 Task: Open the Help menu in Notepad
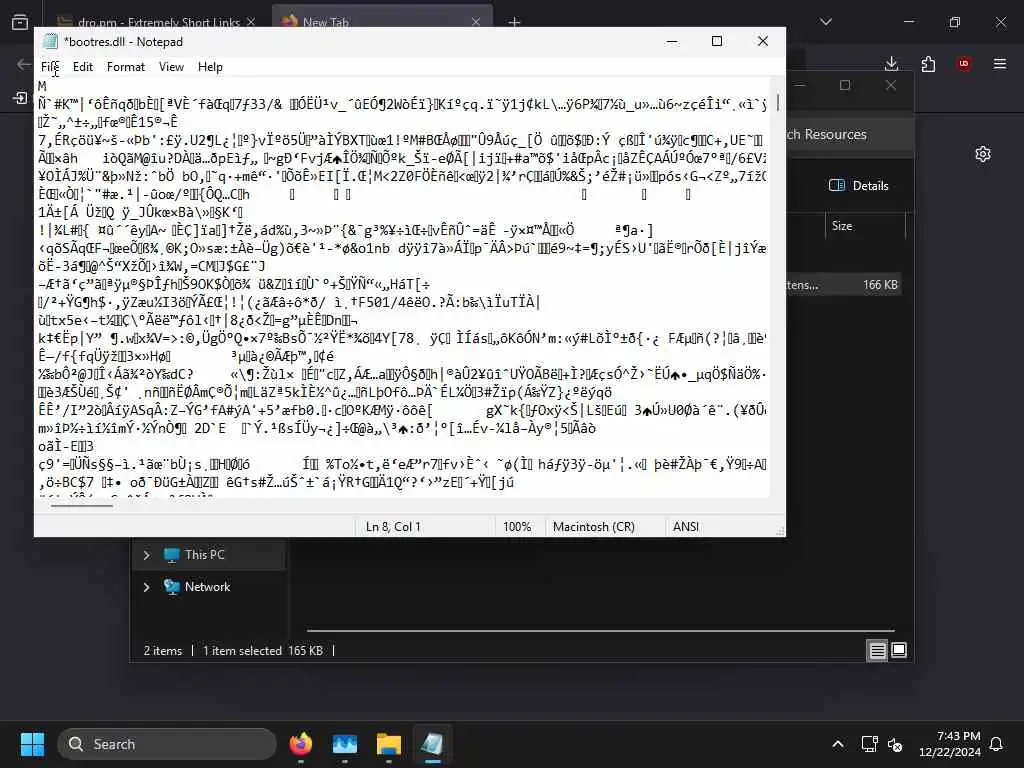coord(210,67)
